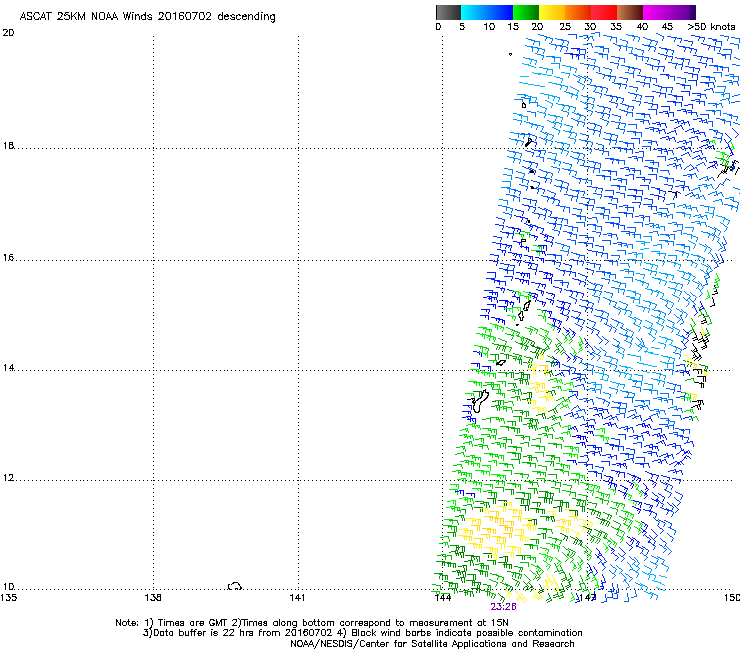
Task: Click longitude label 138 on bottom axis
Action: [x=153, y=598]
